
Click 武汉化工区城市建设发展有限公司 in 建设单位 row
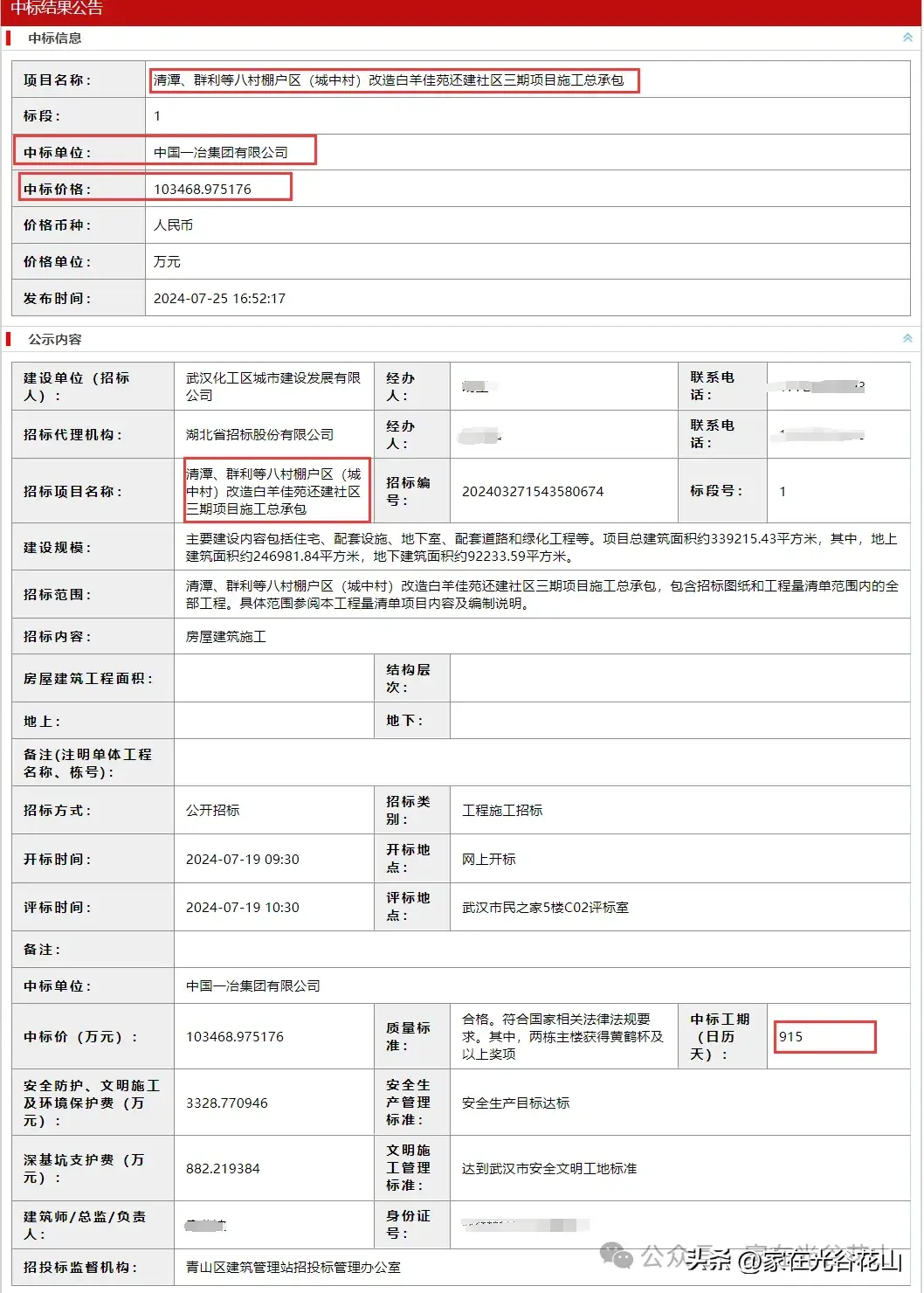(272, 386)
